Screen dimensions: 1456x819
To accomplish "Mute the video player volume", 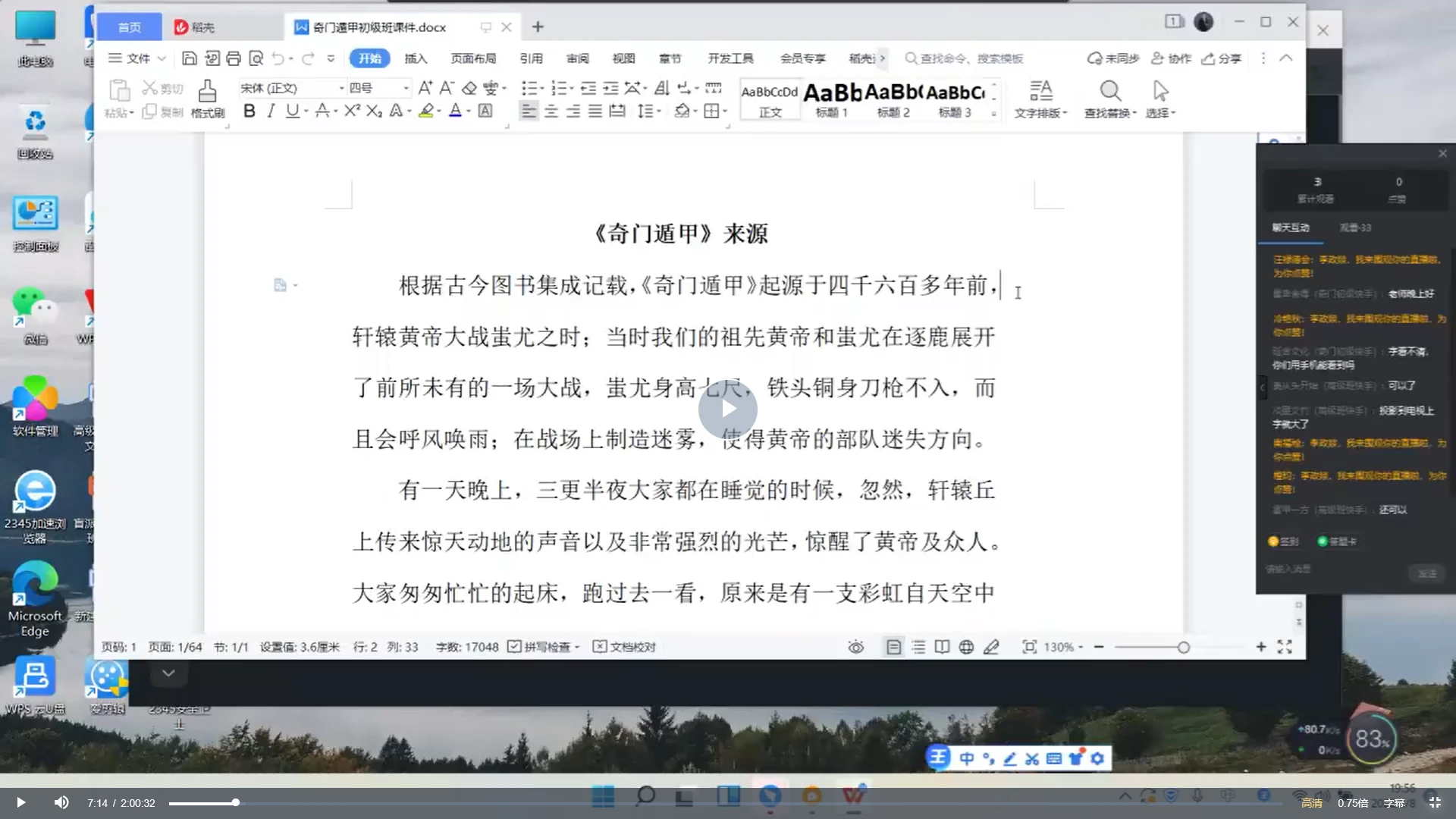I will [61, 802].
